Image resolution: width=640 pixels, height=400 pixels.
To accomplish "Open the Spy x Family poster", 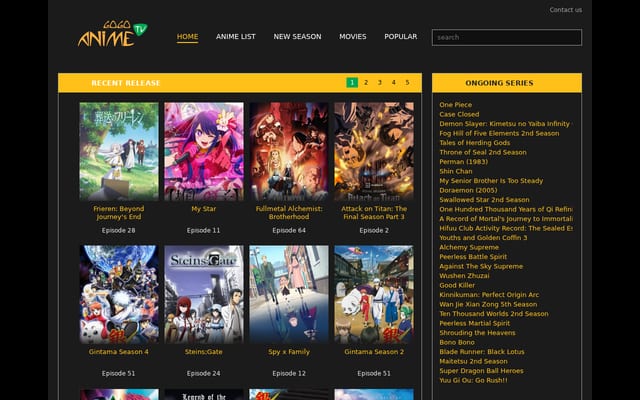I will click(289, 294).
